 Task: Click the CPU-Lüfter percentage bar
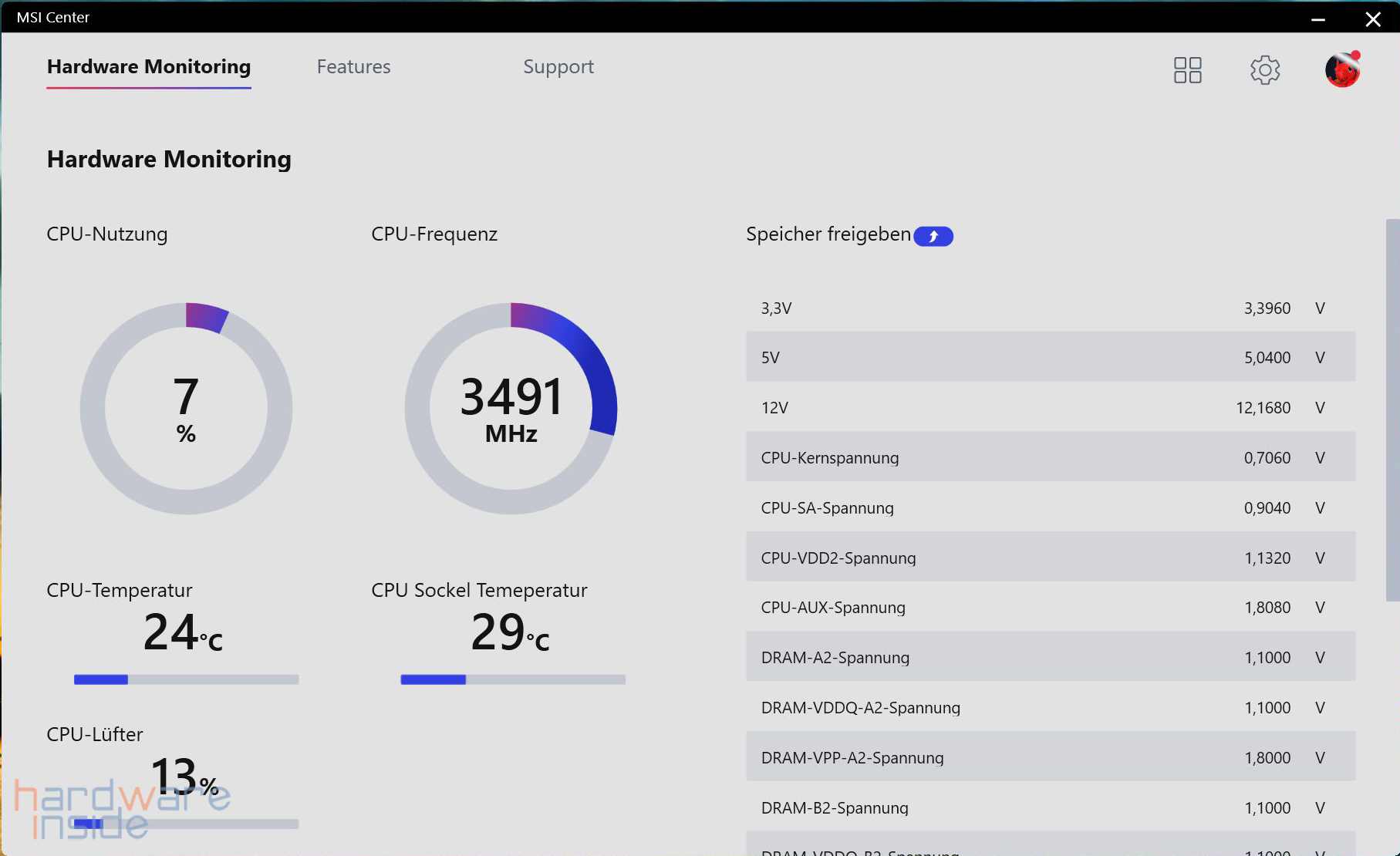click(x=186, y=824)
